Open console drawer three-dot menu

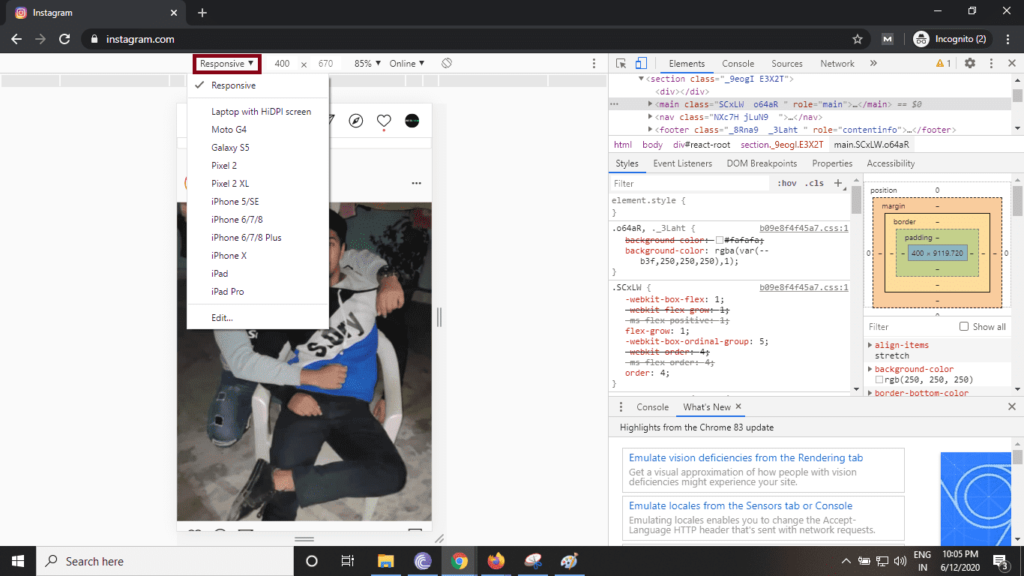pyautogui.click(x=621, y=407)
